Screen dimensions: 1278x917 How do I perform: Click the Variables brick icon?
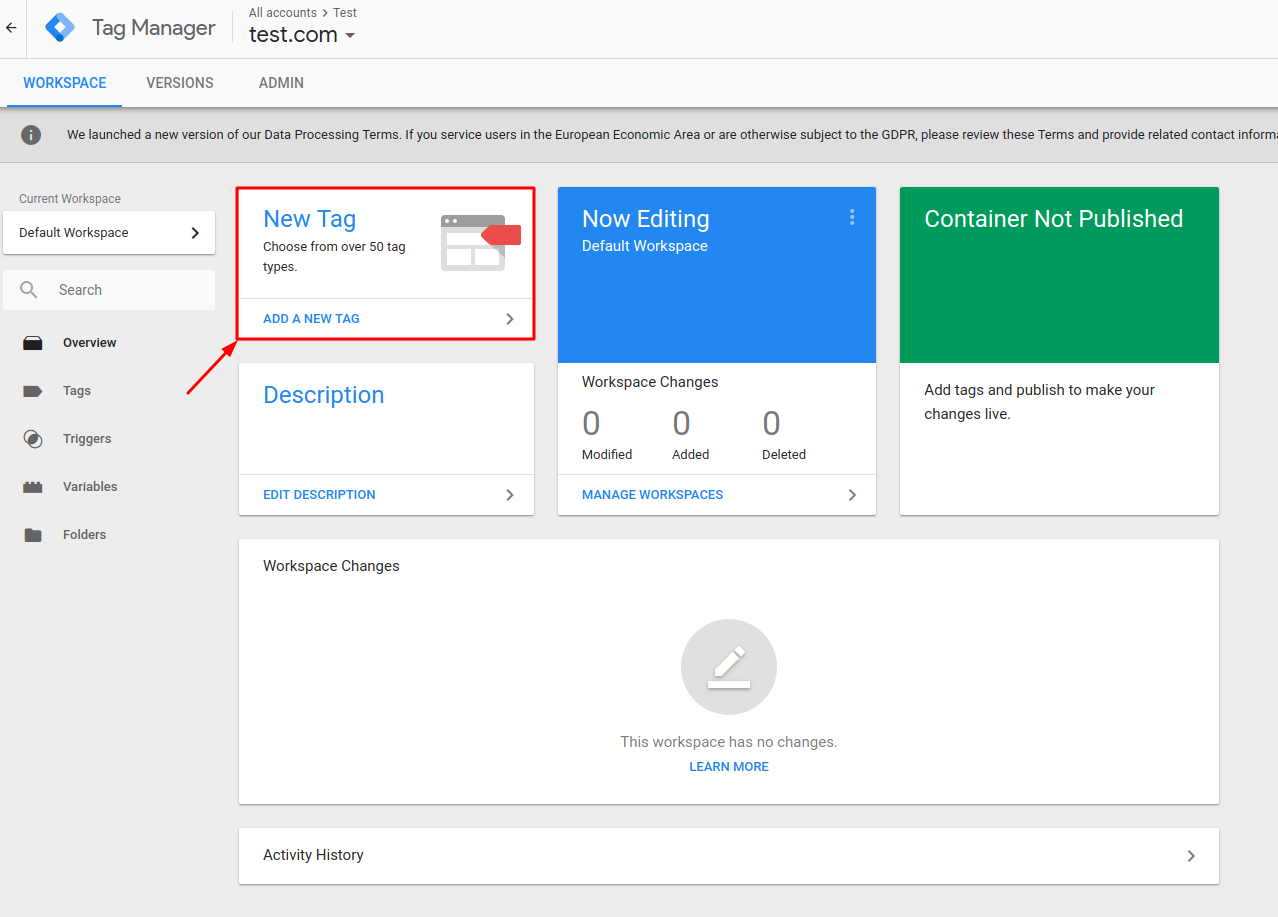(x=33, y=487)
